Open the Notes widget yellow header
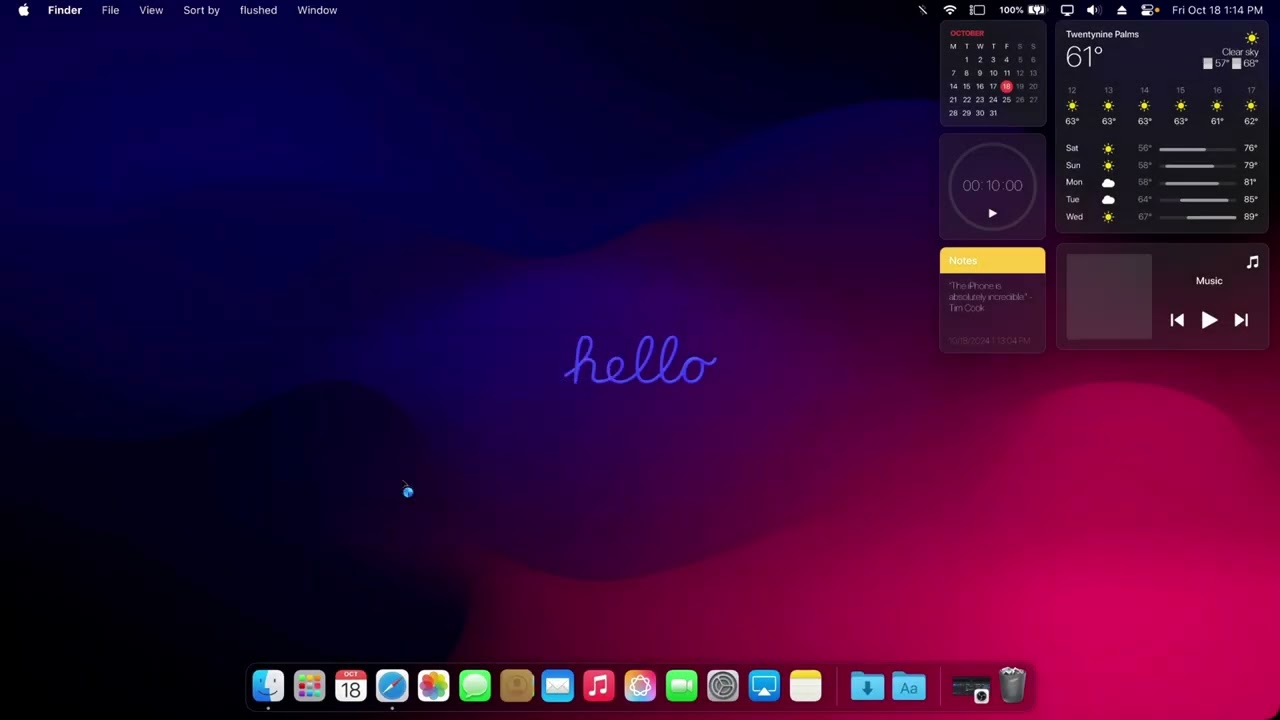This screenshot has width=1280, height=720. (992, 260)
